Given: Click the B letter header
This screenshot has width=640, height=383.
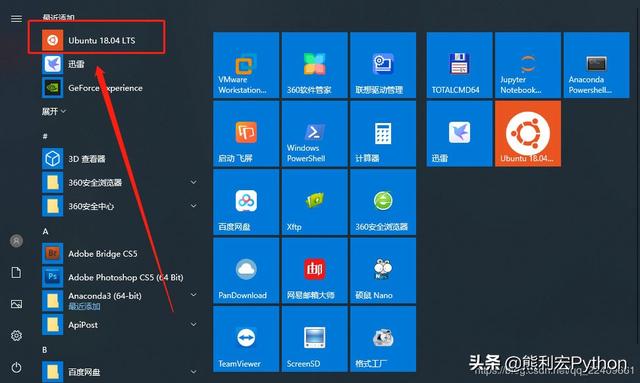Looking at the screenshot, I should pos(44,350).
